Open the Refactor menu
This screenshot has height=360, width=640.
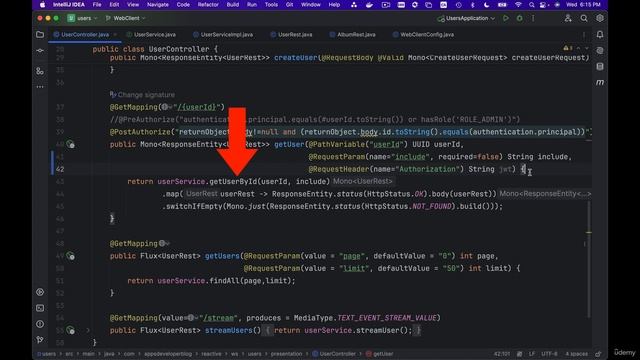[x=208, y=5]
